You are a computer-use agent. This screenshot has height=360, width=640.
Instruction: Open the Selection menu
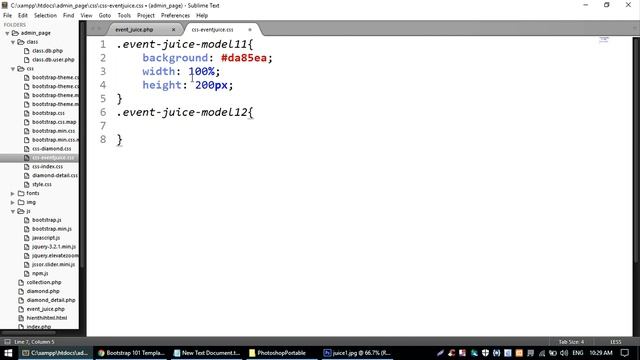point(45,16)
